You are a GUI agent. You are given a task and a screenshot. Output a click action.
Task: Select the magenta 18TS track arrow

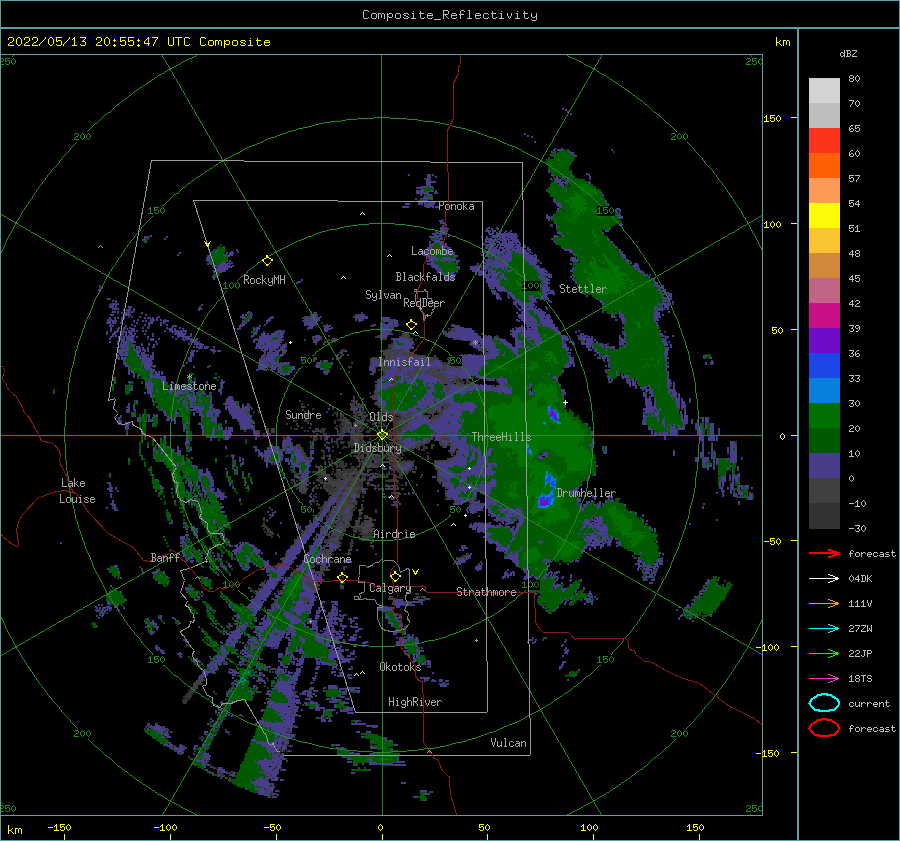tap(824, 679)
